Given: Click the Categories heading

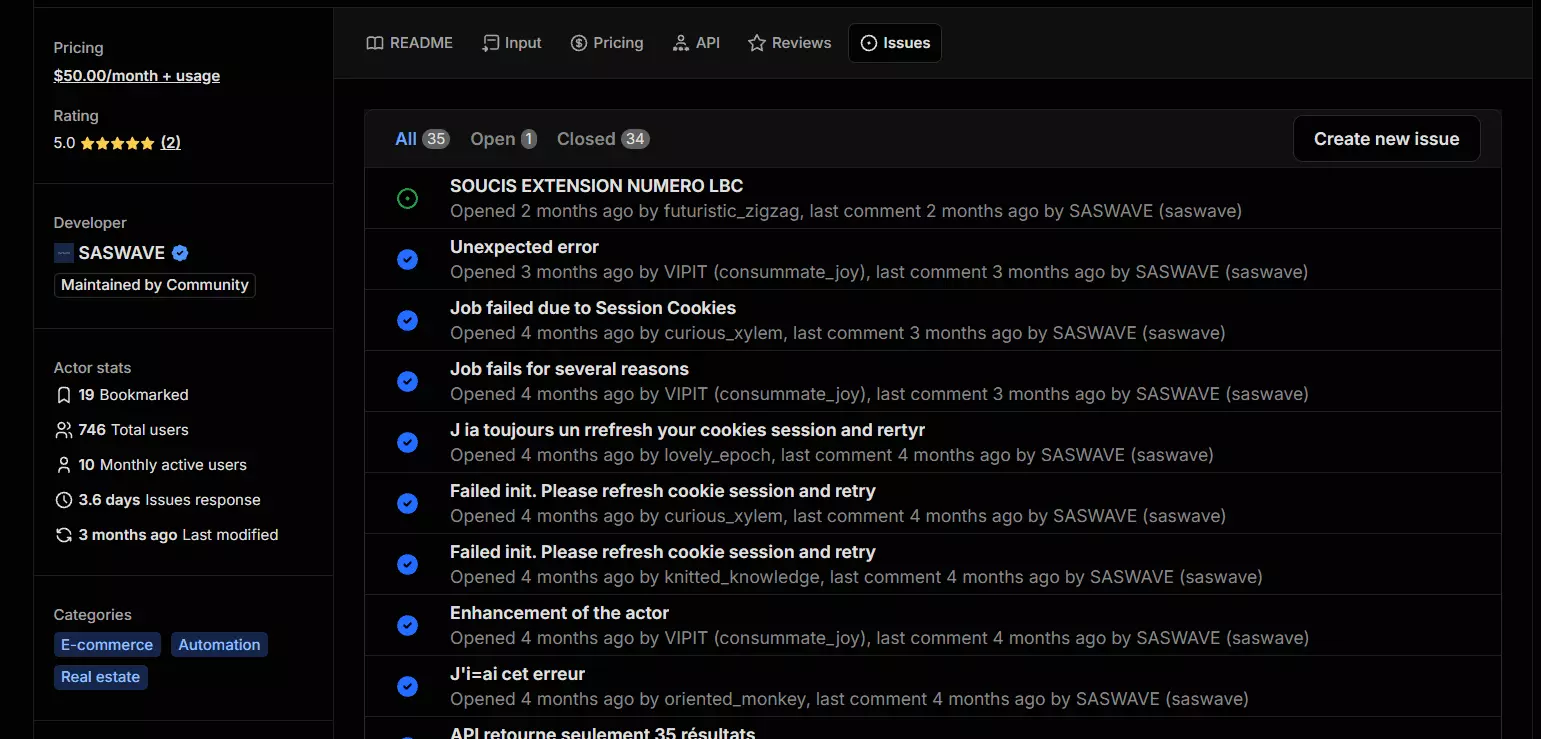Looking at the screenshot, I should point(92,615).
